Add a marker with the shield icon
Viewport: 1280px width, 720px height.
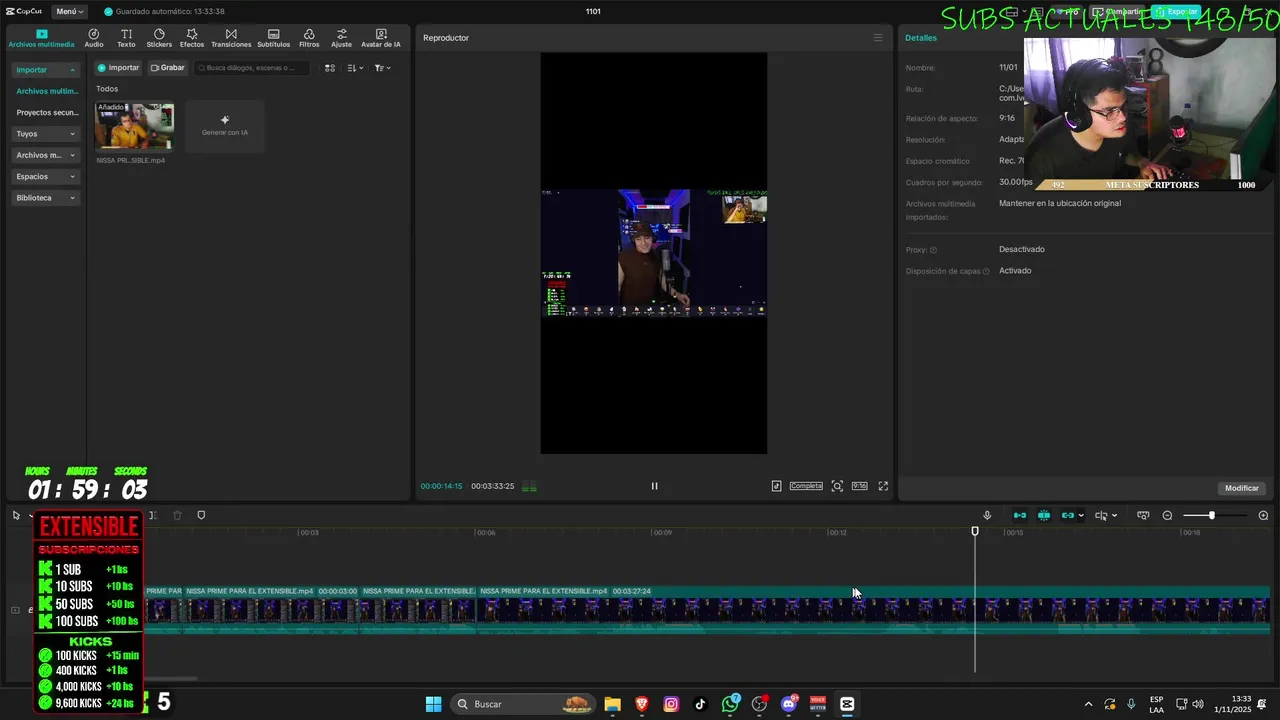(201, 516)
